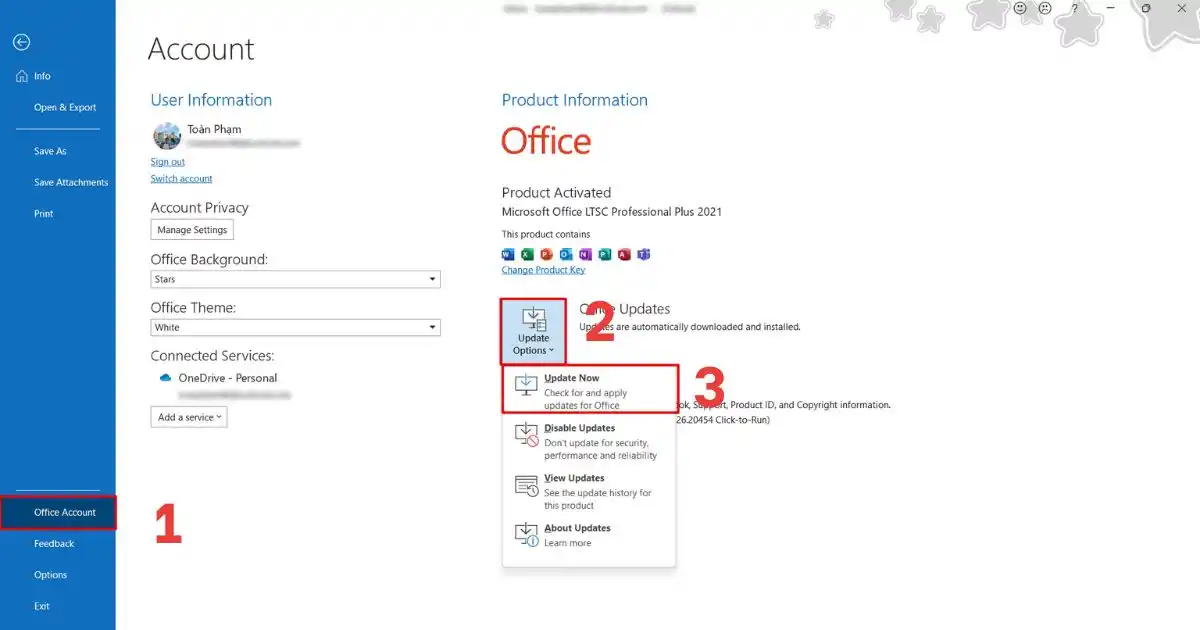The width and height of the screenshot is (1200, 630).
Task: Click the Word app icon
Action: click(507, 254)
